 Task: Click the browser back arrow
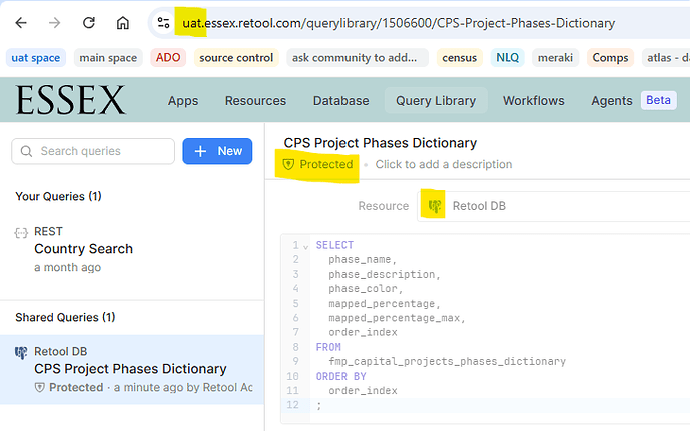pyautogui.click(x=22, y=22)
